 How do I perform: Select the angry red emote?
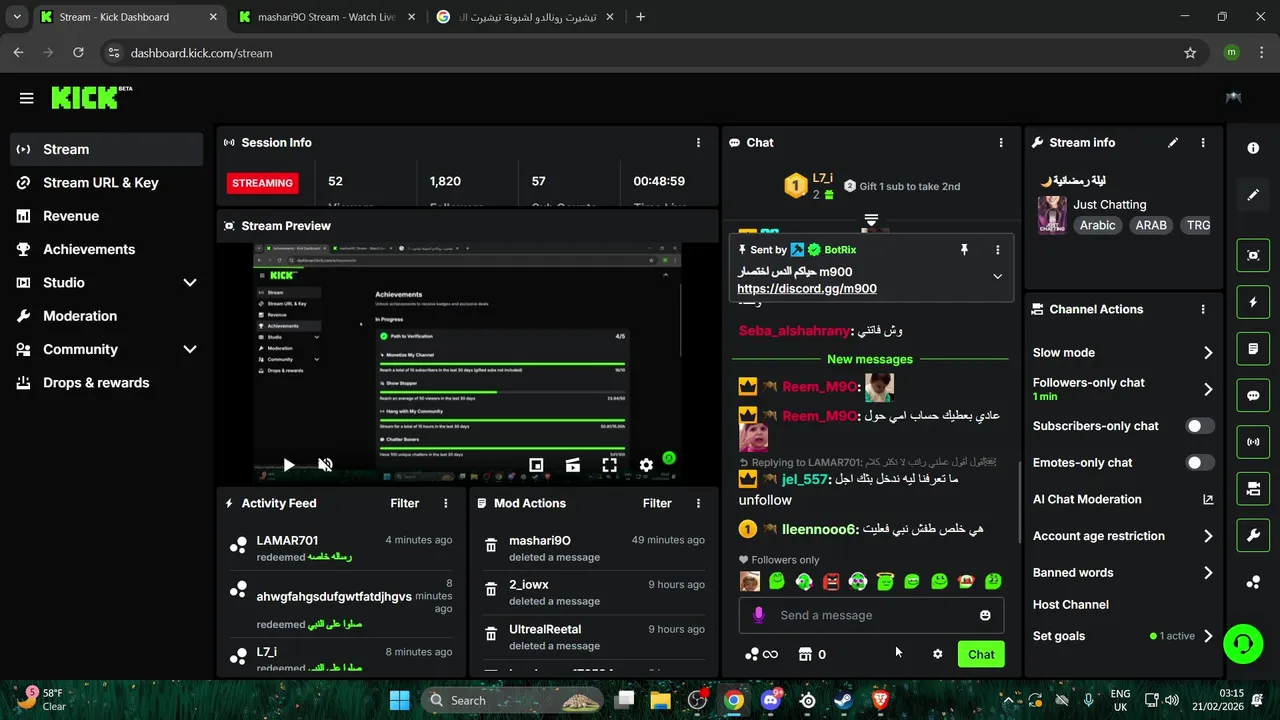831,581
